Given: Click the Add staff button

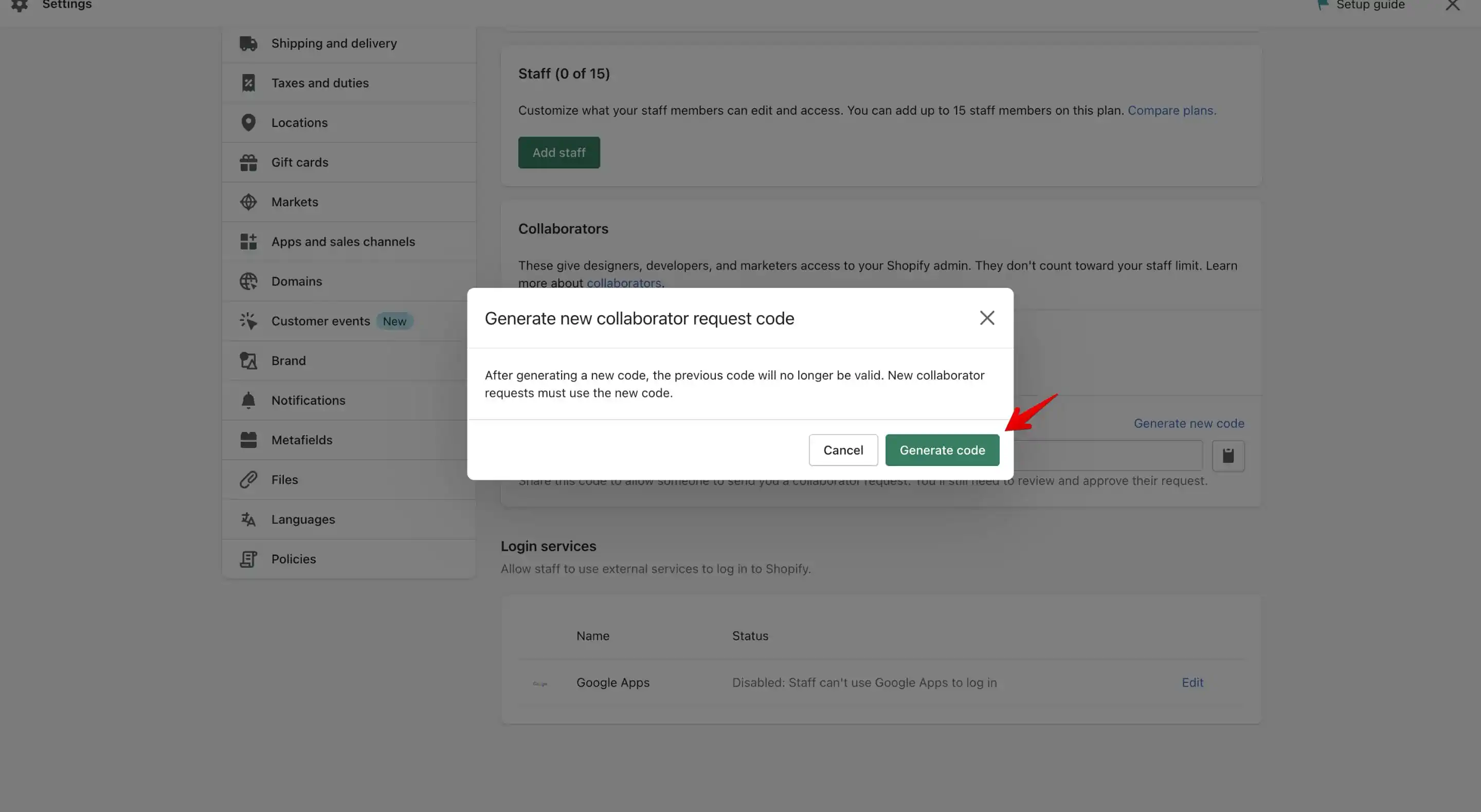Looking at the screenshot, I should pyautogui.click(x=559, y=152).
